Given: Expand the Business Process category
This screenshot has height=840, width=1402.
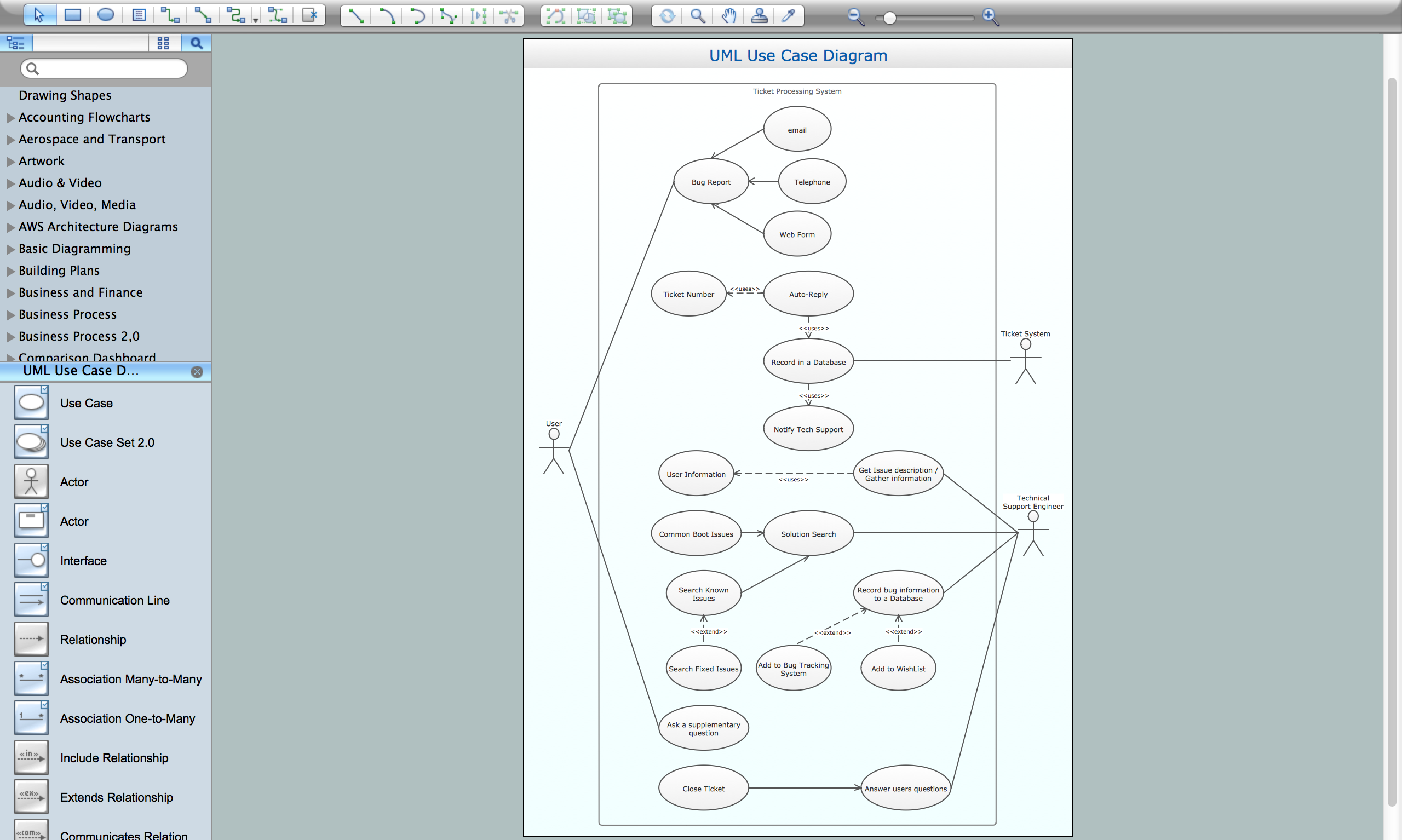Looking at the screenshot, I should point(11,315).
